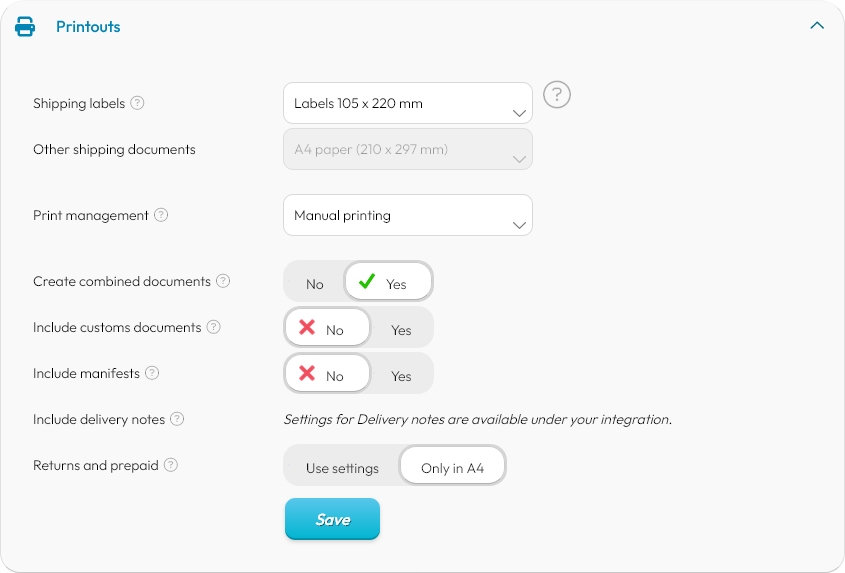Show help for Include delivery notes

click(x=177, y=419)
